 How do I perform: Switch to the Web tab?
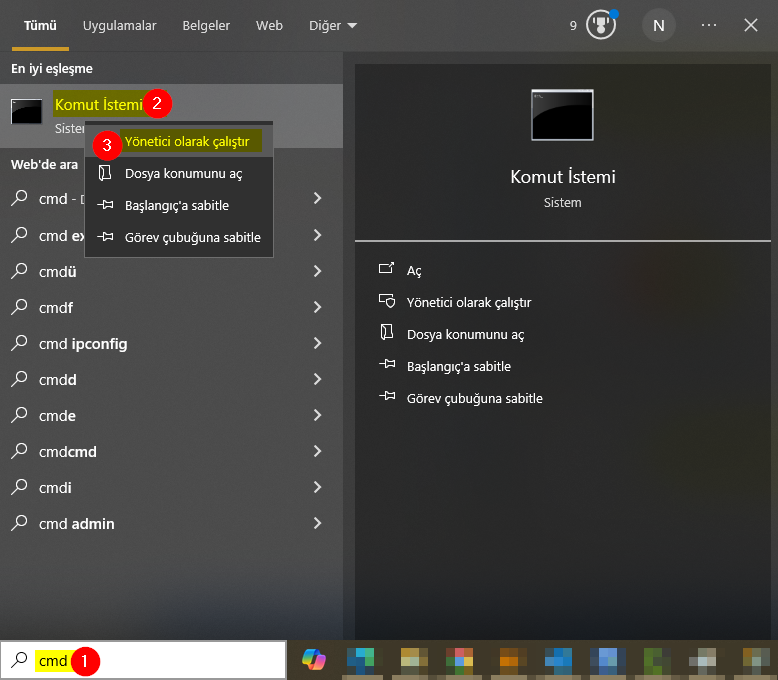269,25
